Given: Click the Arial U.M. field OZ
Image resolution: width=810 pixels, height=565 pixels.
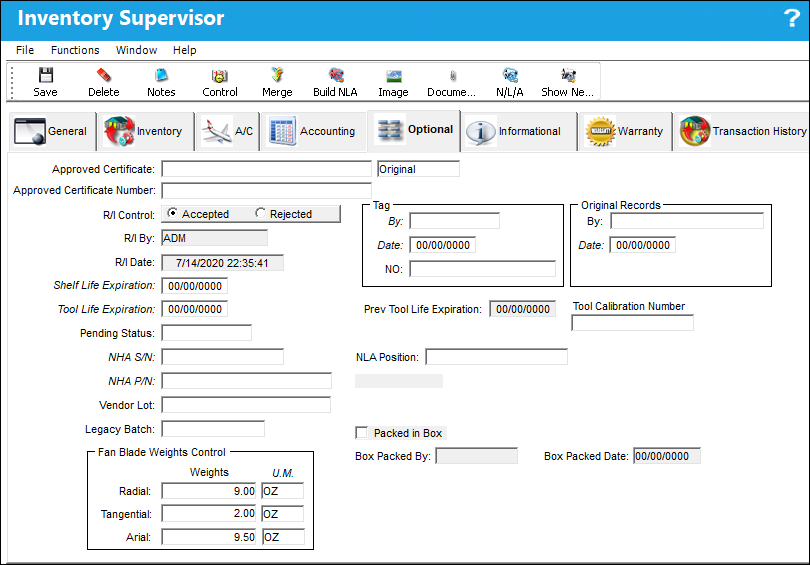Looking at the screenshot, I should pos(283,537).
